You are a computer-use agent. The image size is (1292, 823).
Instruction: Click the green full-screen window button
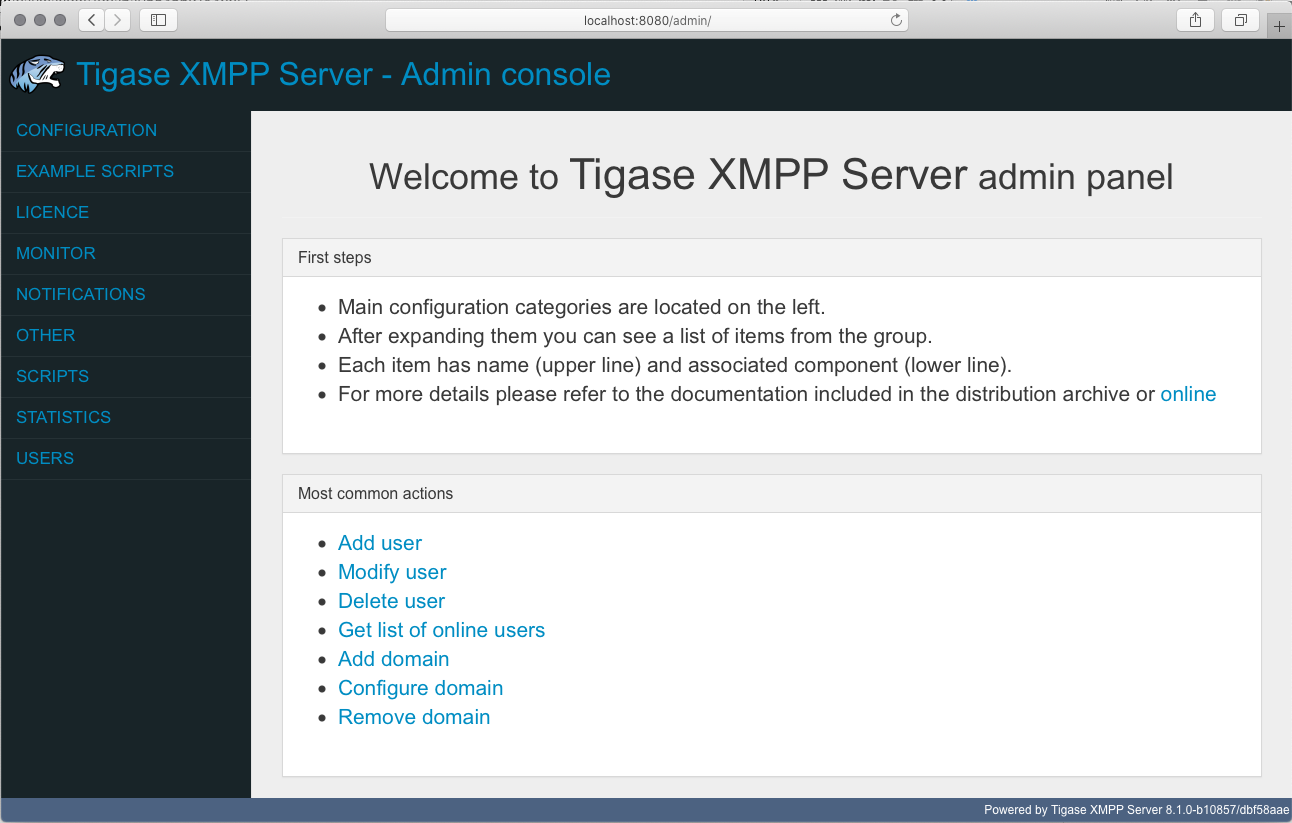click(60, 20)
